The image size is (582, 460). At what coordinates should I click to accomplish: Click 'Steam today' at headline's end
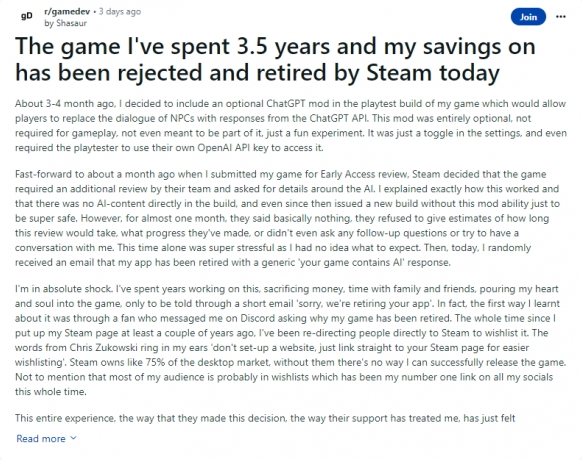click(433, 73)
